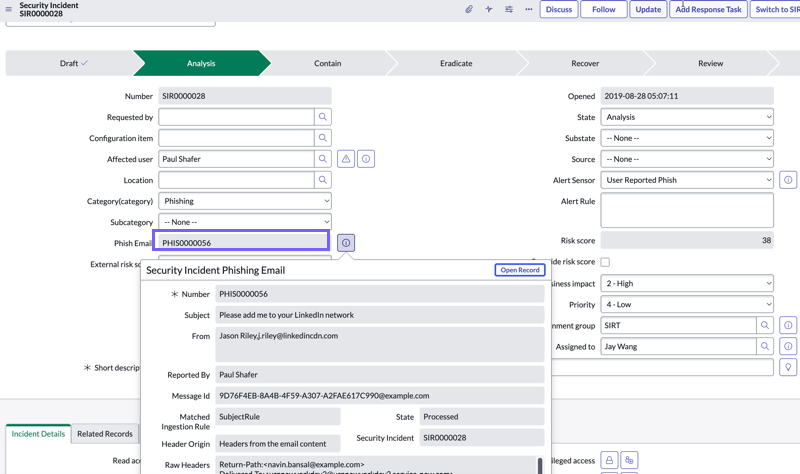Image resolution: width=800 pixels, height=474 pixels.
Task: Show Alert Sensor info icon
Action: coord(788,180)
